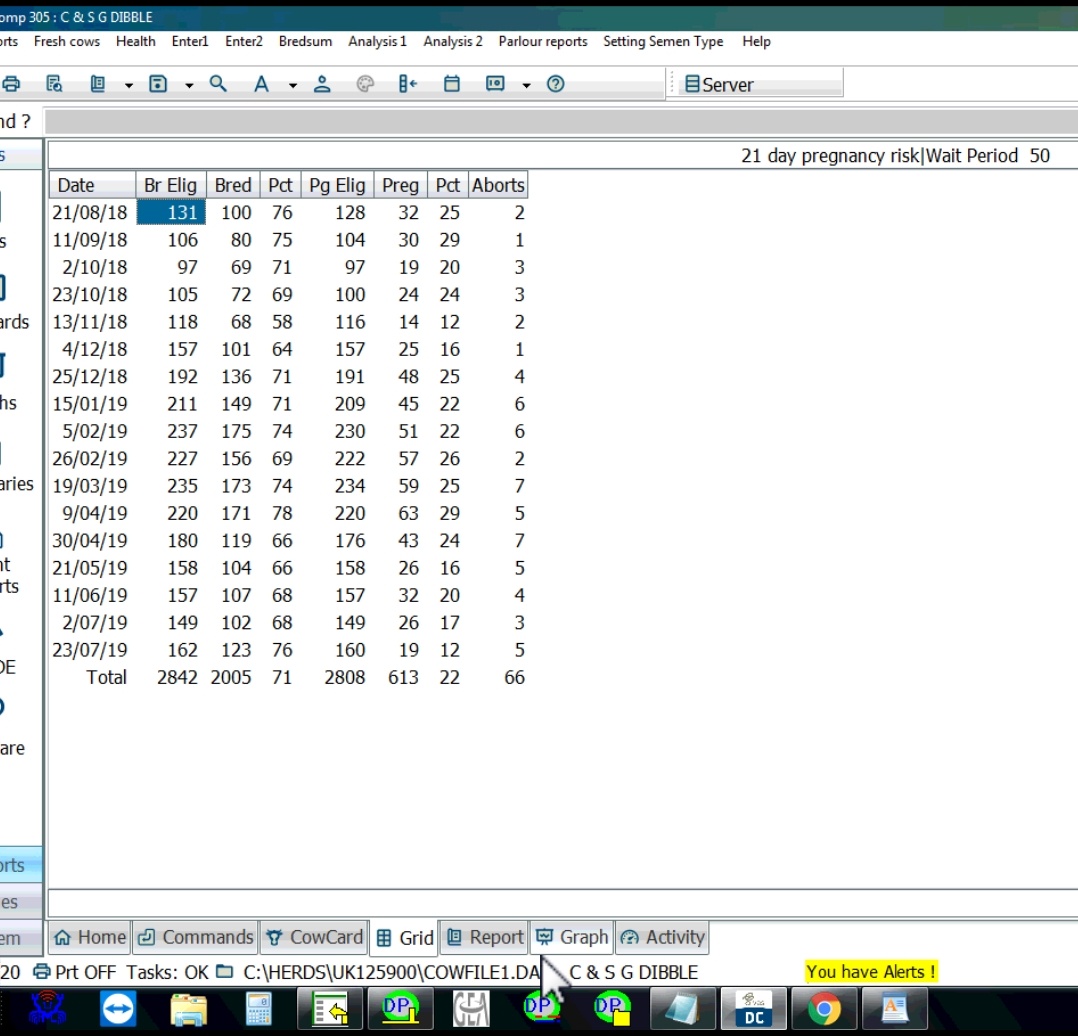This screenshot has width=1078, height=1036.
Task: Select the Grid tab
Action: pyautogui.click(x=405, y=938)
